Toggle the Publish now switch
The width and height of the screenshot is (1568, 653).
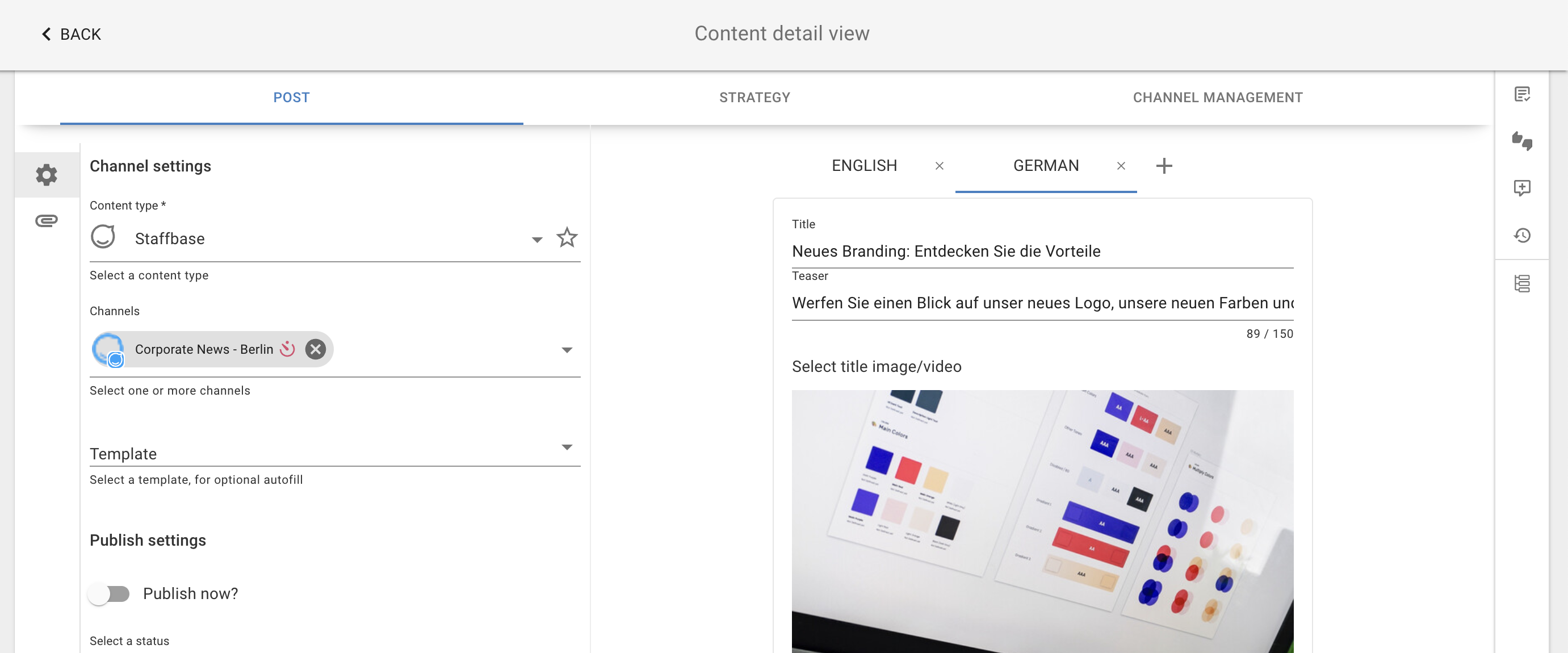109,593
